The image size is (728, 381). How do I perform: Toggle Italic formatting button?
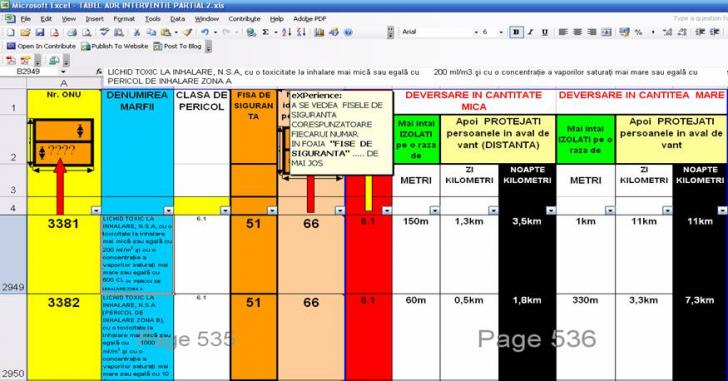point(530,32)
